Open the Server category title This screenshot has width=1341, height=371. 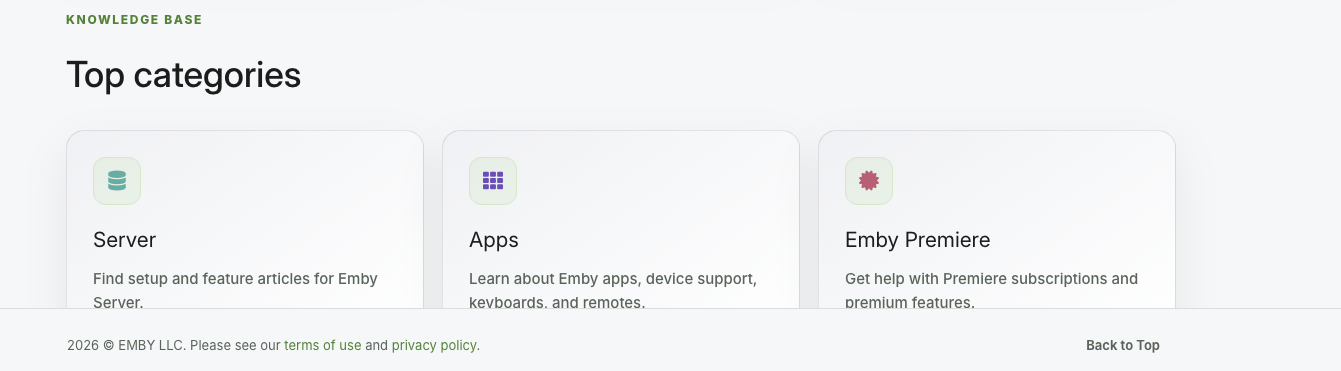[x=125, y=240]
